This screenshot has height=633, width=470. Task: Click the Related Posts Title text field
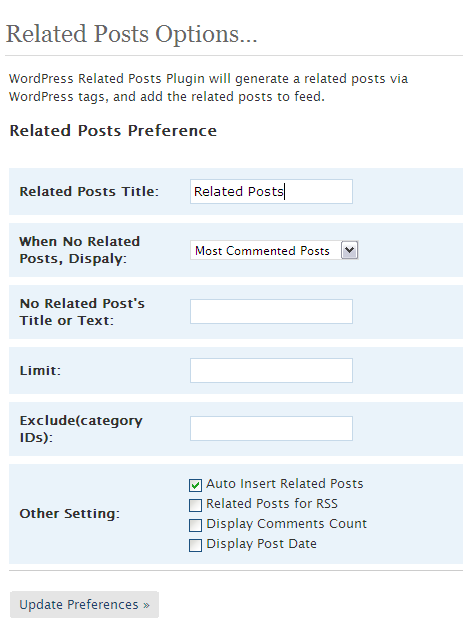coord(271,191)
